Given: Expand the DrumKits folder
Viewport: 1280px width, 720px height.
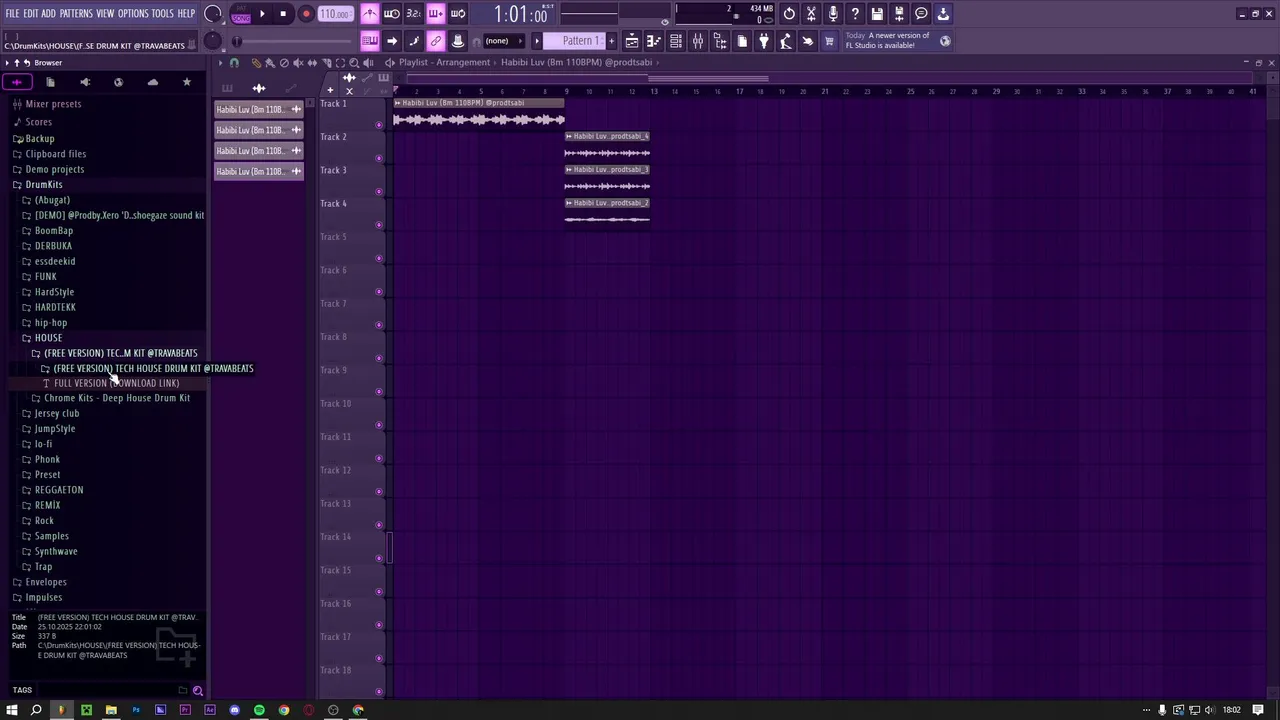Looking at the screenshot, I should pyautogui.click(x=44, y=185).
